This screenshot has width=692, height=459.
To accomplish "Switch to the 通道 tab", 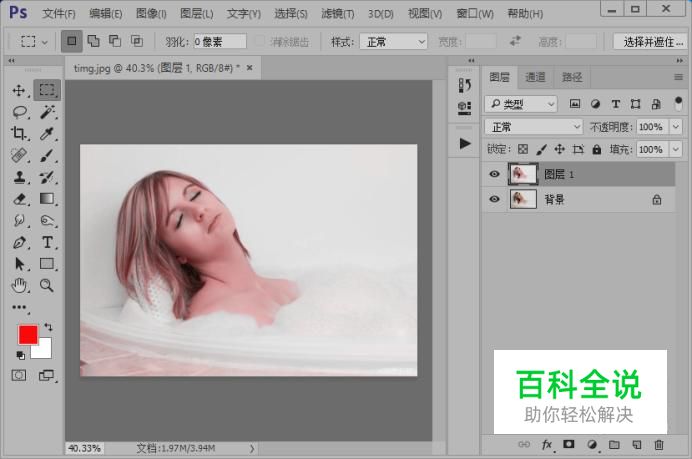I will (536, 77).
